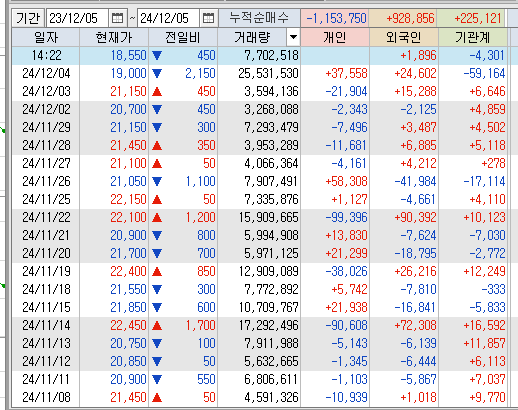The width and height of the screenshot is (518, 410).
Task: Click institution value -333
Action: 493,289
